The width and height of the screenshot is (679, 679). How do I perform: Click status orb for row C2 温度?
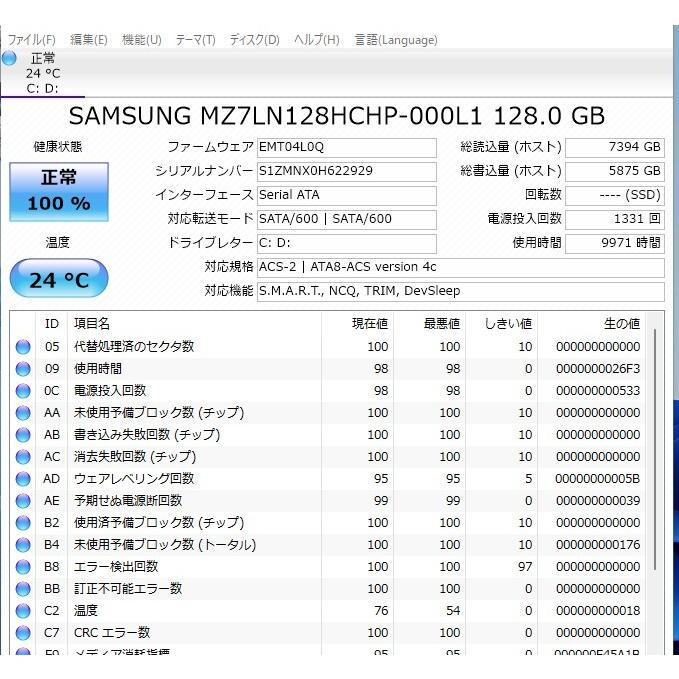coord(23,611)
